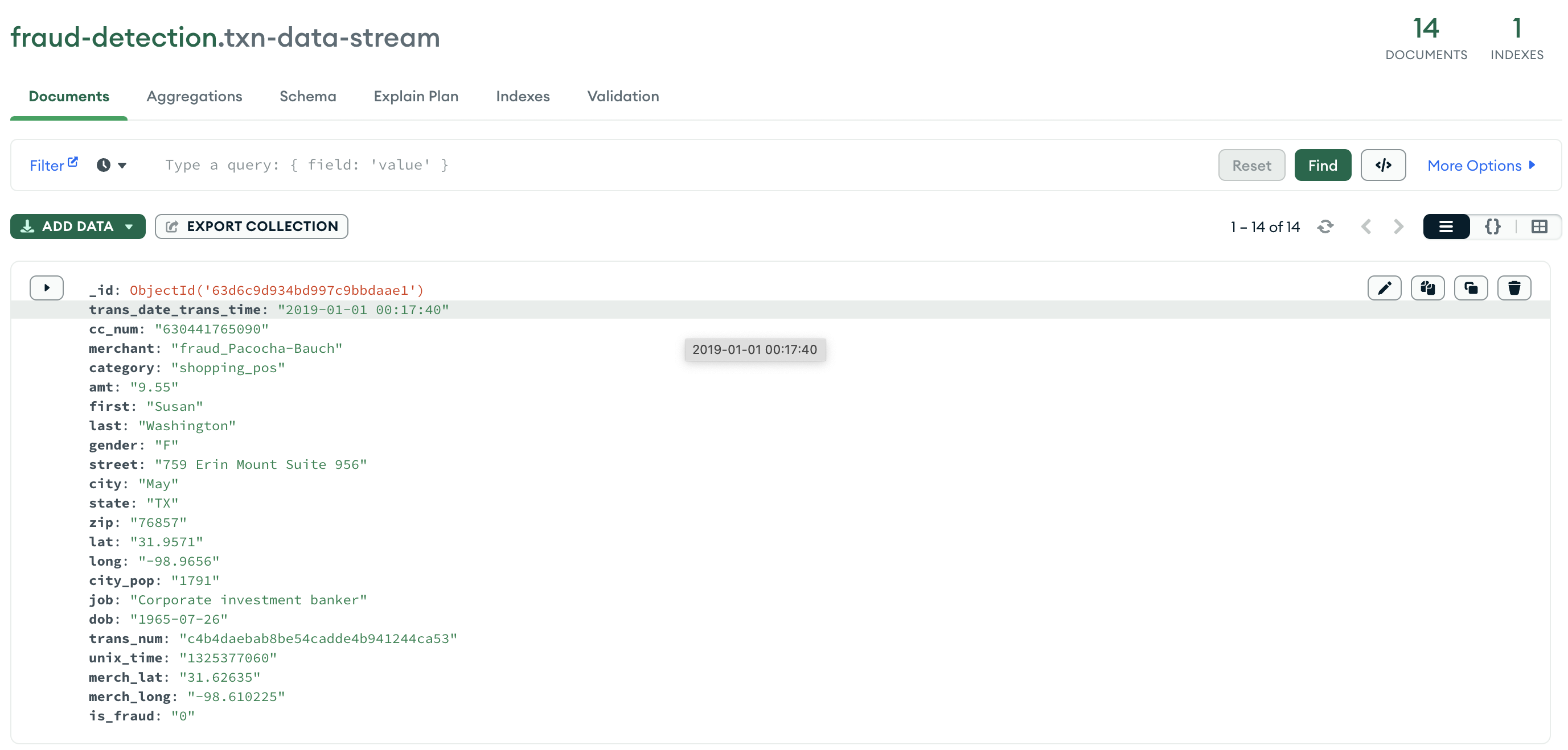Delete document with the trash icon
Viewport: 1568px width, 750px height.
pos(1513,288)
